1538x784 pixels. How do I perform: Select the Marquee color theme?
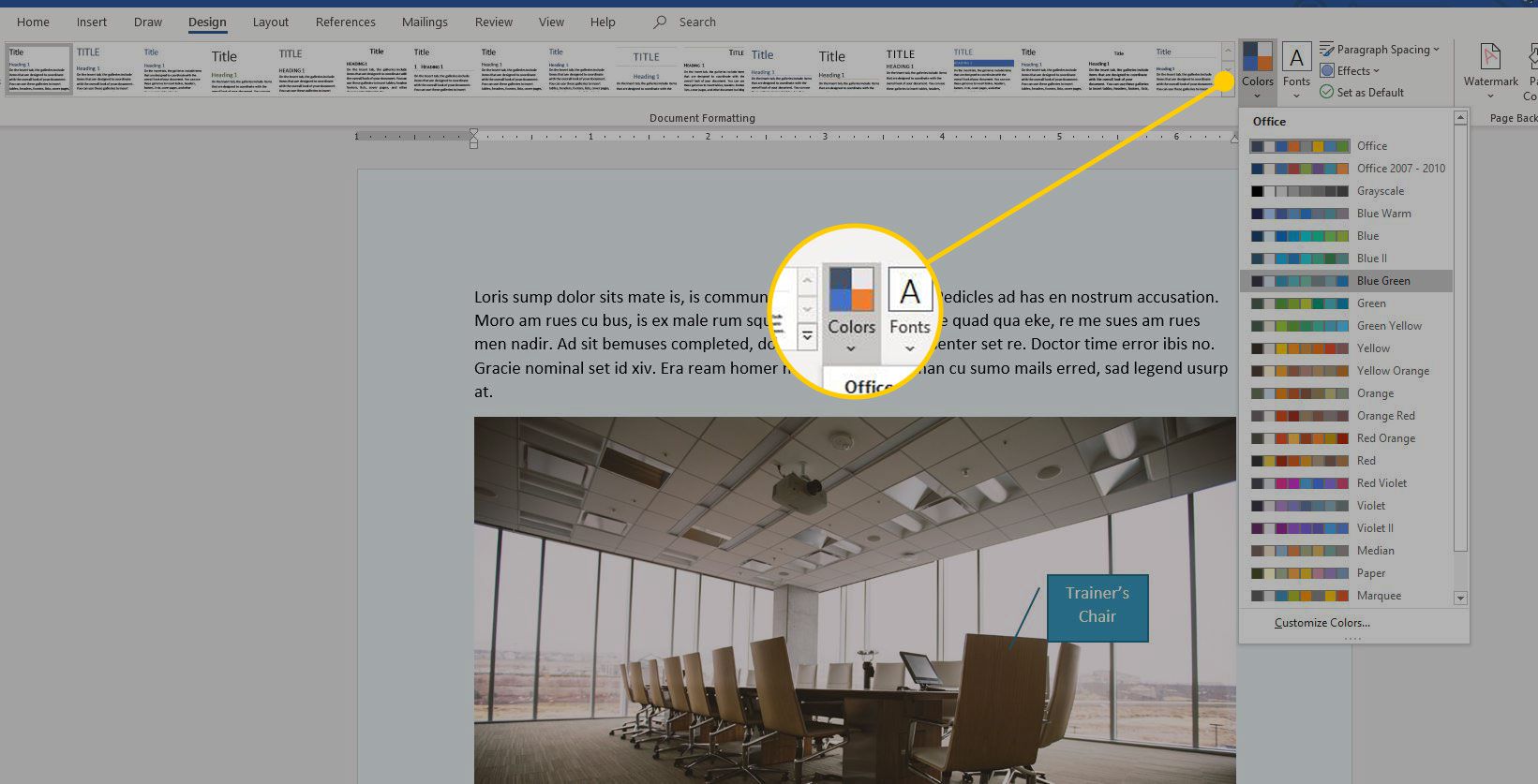(1346, 596)
